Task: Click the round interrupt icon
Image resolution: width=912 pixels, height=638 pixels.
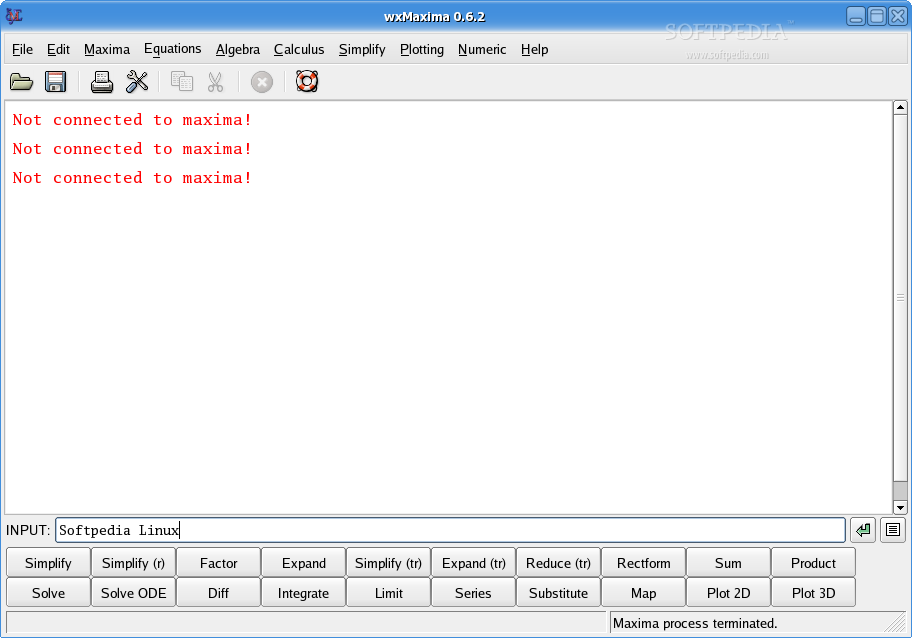Action: pos(262,82)
